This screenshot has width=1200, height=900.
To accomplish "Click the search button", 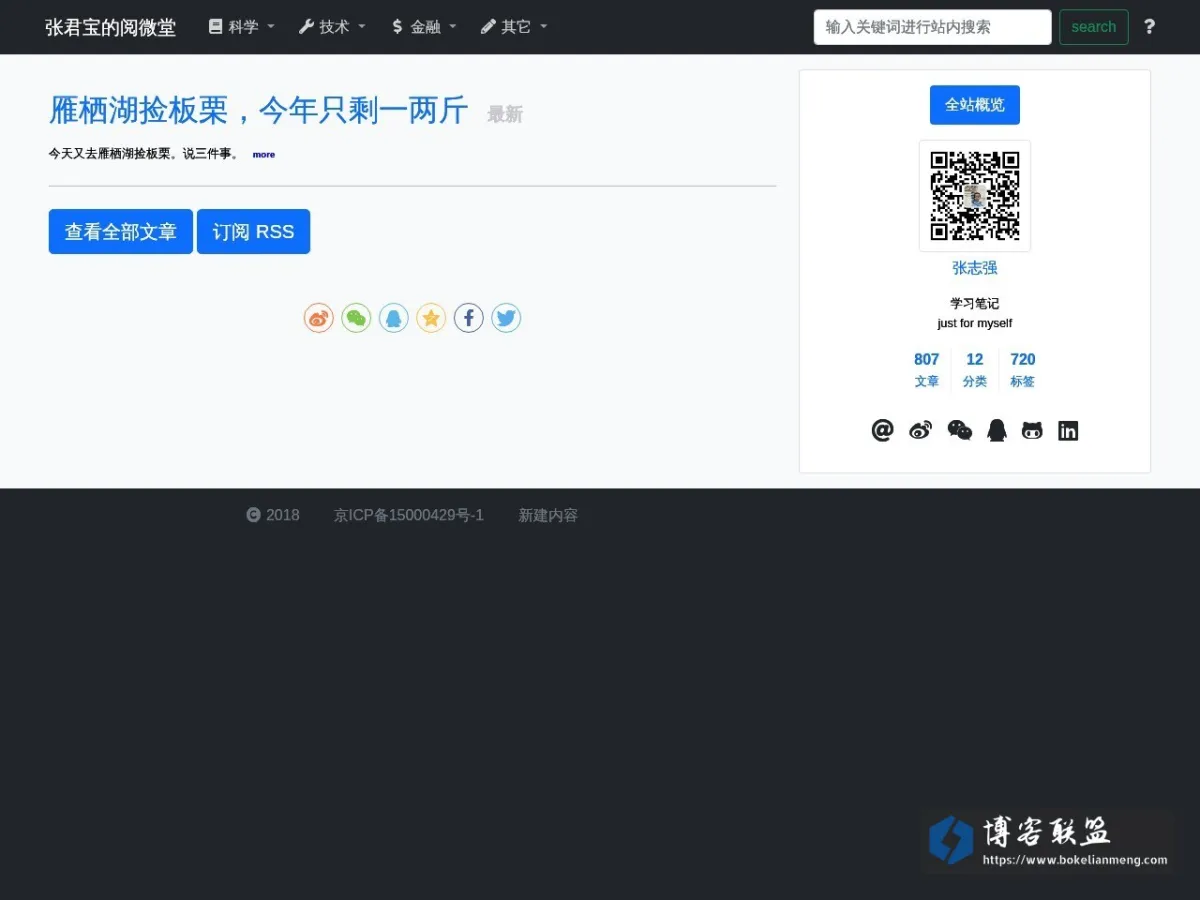I will [1094, 27].
